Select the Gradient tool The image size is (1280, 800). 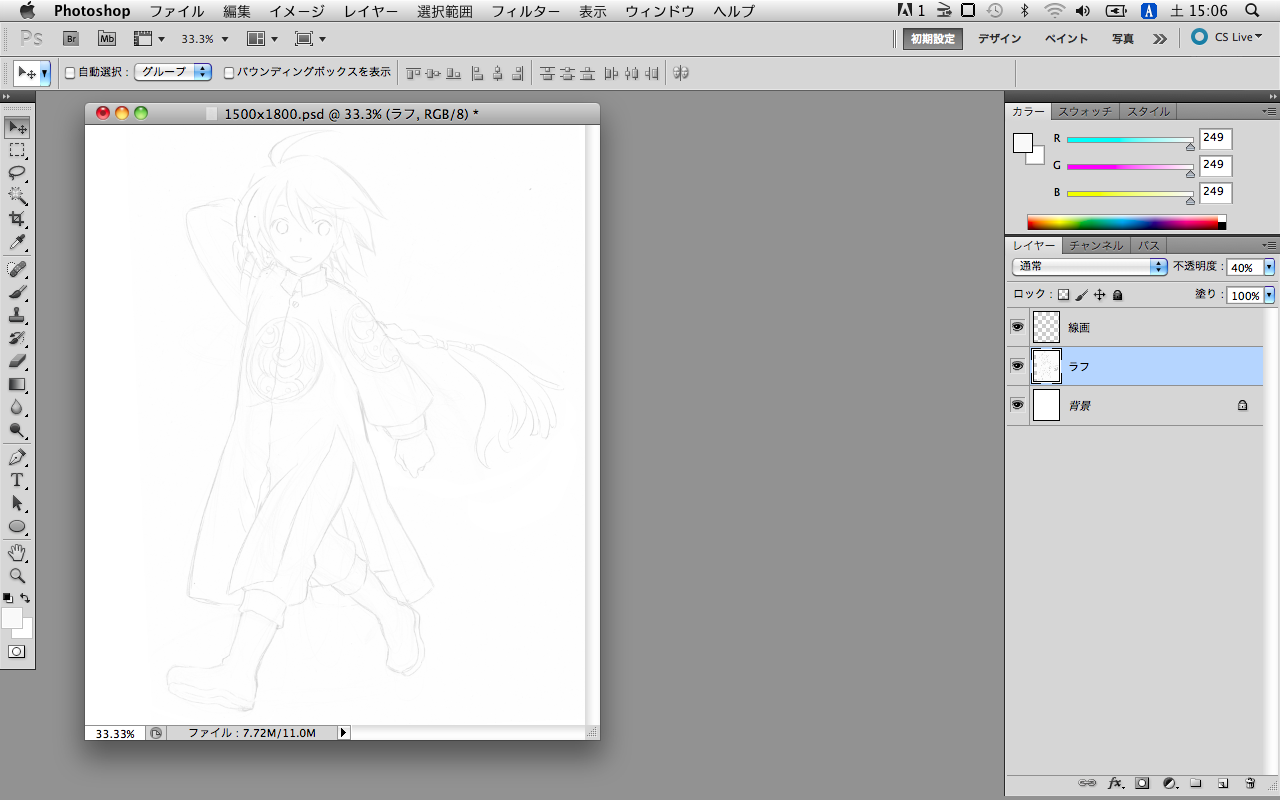coord(17,384)
